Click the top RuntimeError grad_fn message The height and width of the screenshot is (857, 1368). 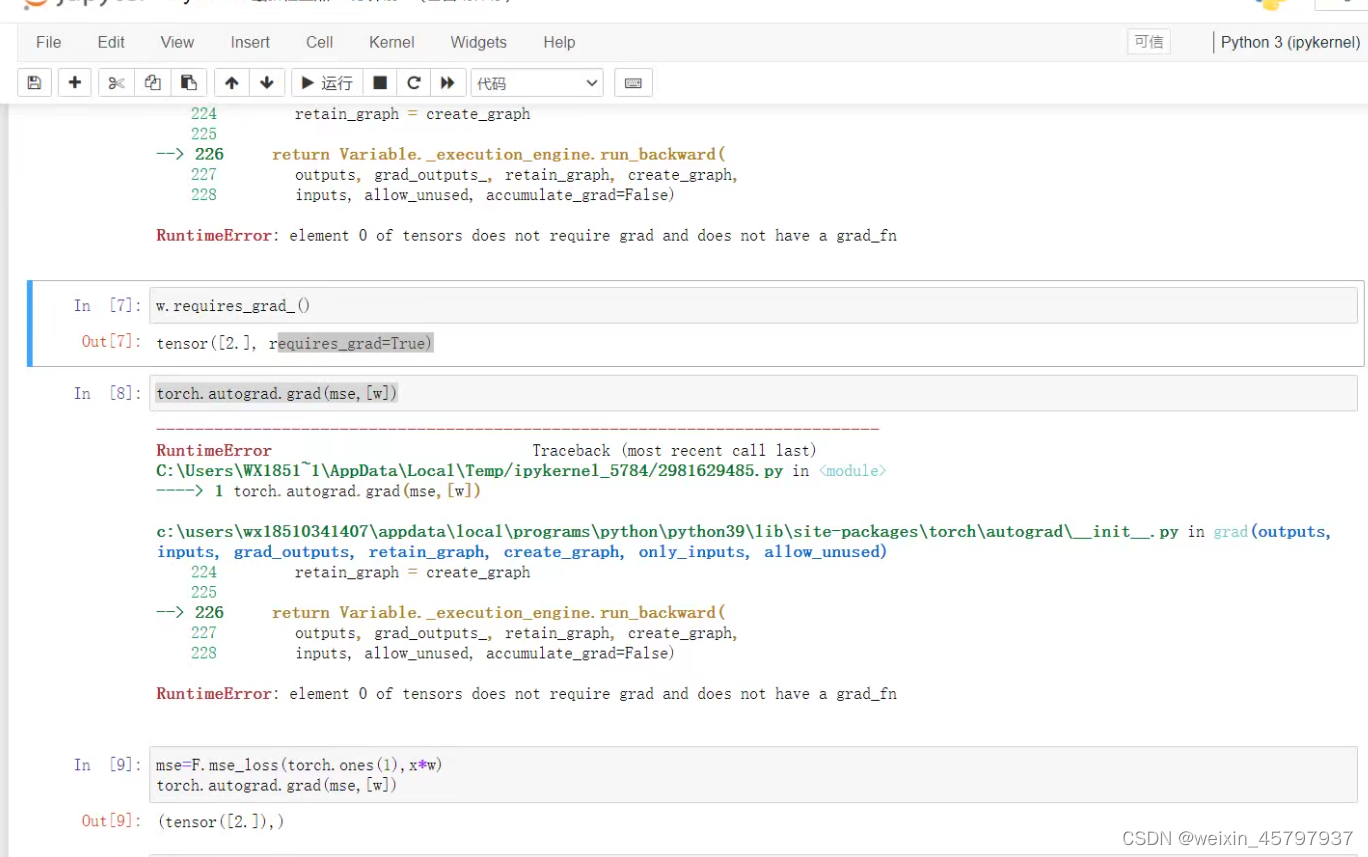coord(526,235)
